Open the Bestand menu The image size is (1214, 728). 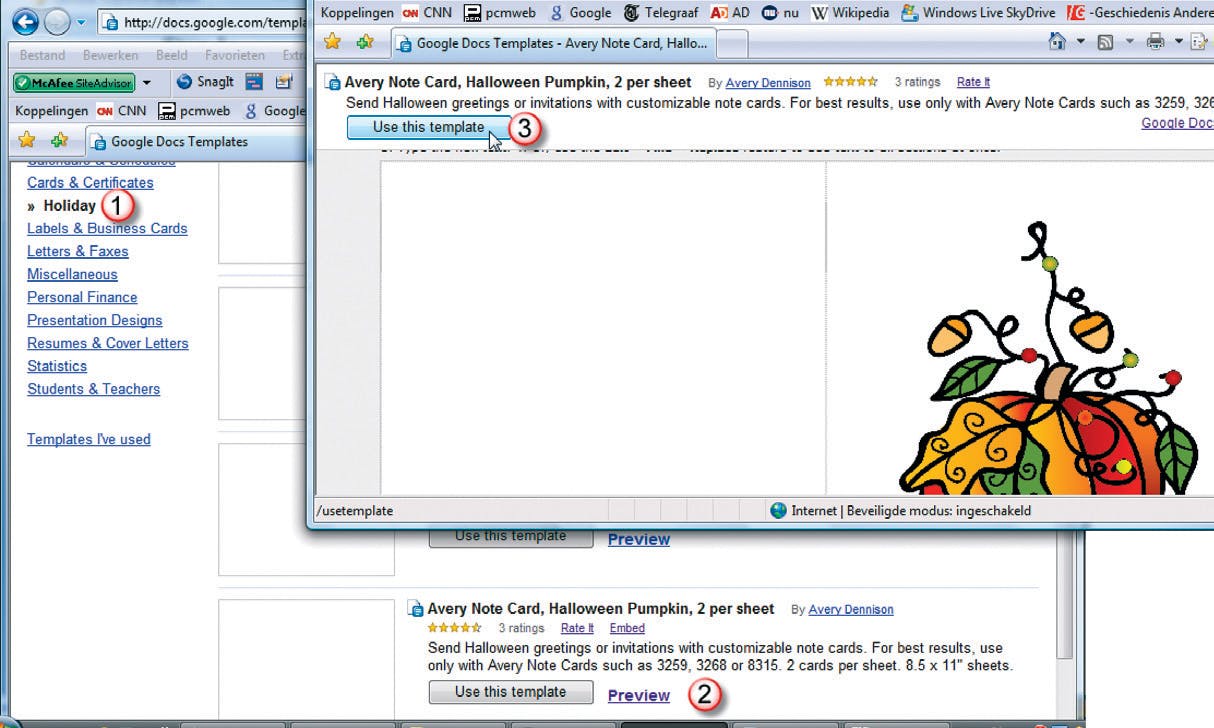pos(42,55)
